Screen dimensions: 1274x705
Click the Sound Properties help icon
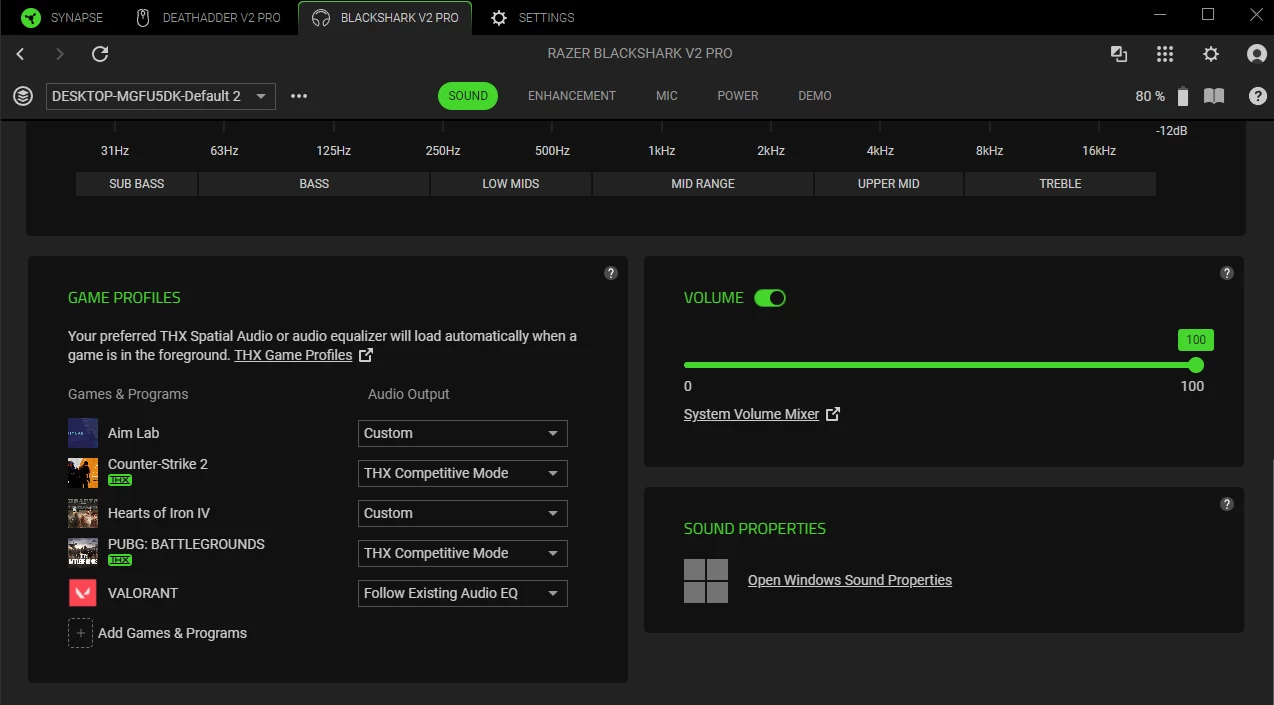click(x=1227, y=504)
